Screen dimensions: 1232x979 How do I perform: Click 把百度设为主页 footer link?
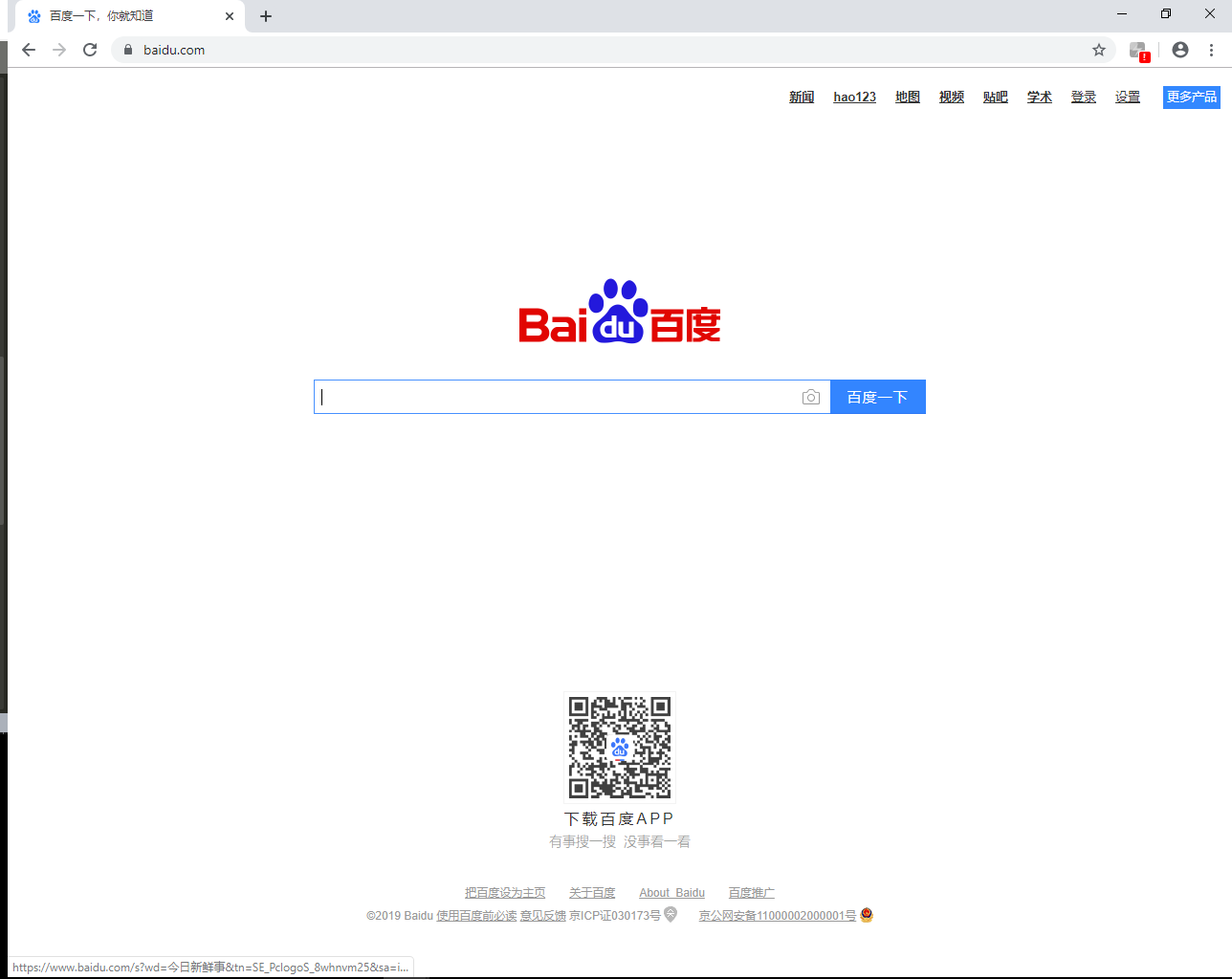(x=505, y=893)
